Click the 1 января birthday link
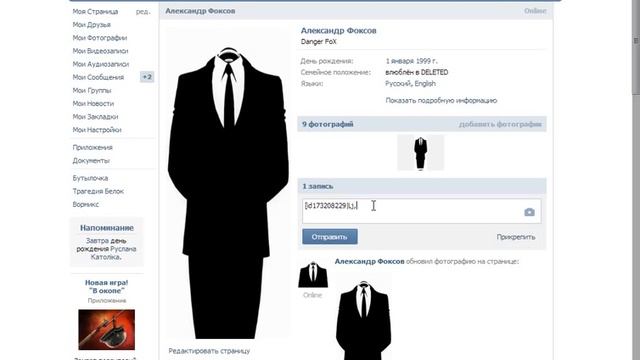 click(x=400, y=61)
